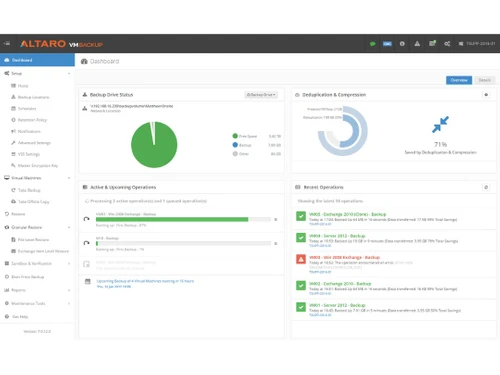Collapse the Granular Restore section arrow
This screenshot has width=500, height=375.
click(x=69, y=227)
